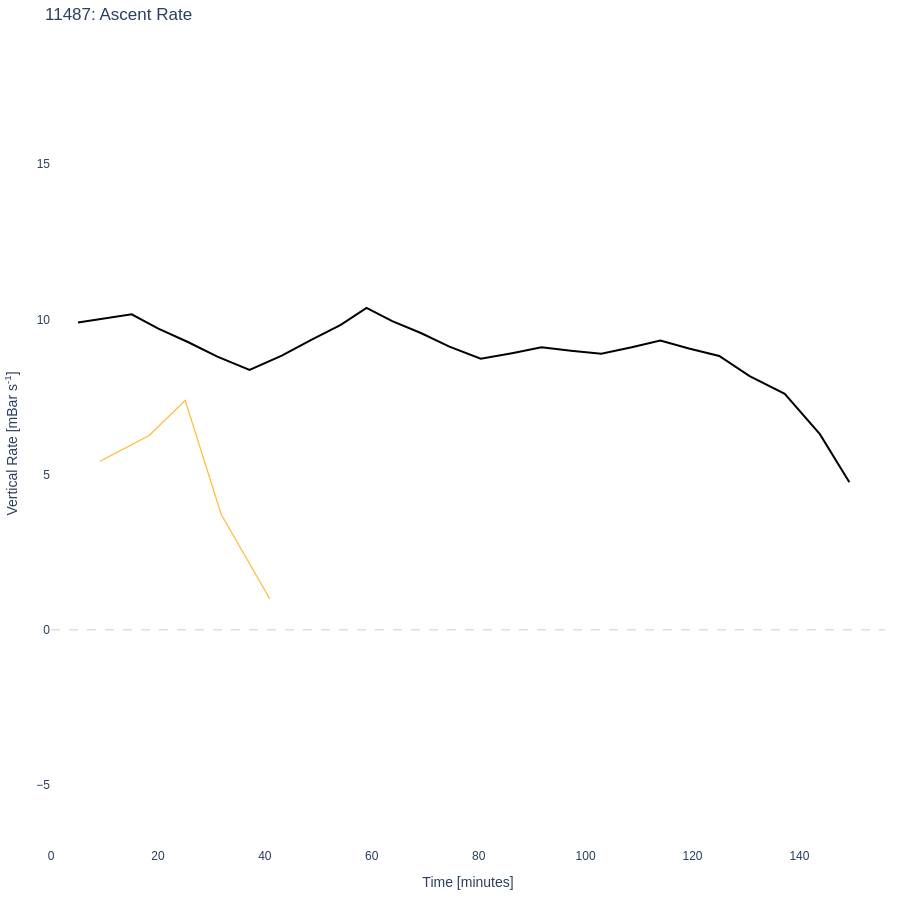Click the dashed zero reference line
900x900 pixels.
pos(500,630)
